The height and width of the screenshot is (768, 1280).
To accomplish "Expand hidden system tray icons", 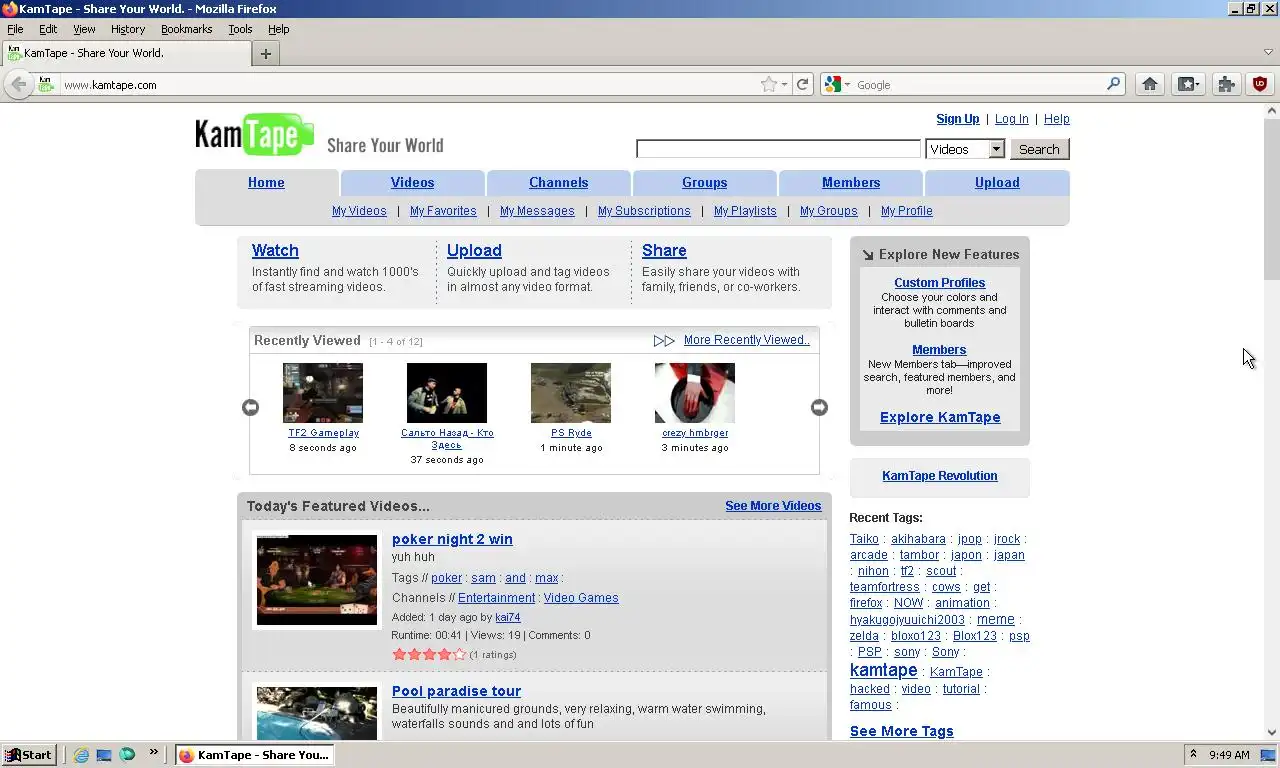I will (x=1193, y=754).
